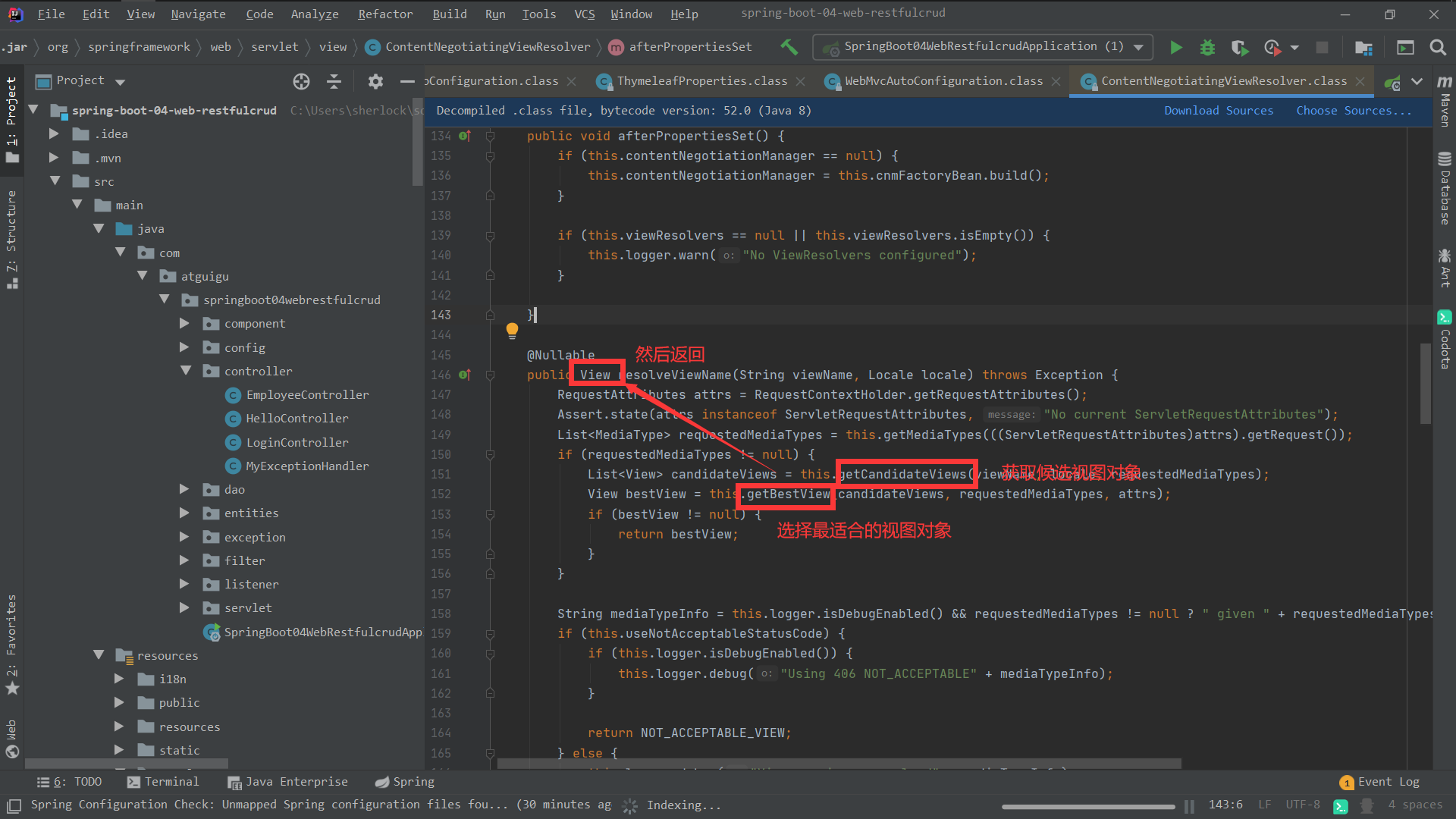Click the locate-in-project crosshair icon

tap(301, 81)
